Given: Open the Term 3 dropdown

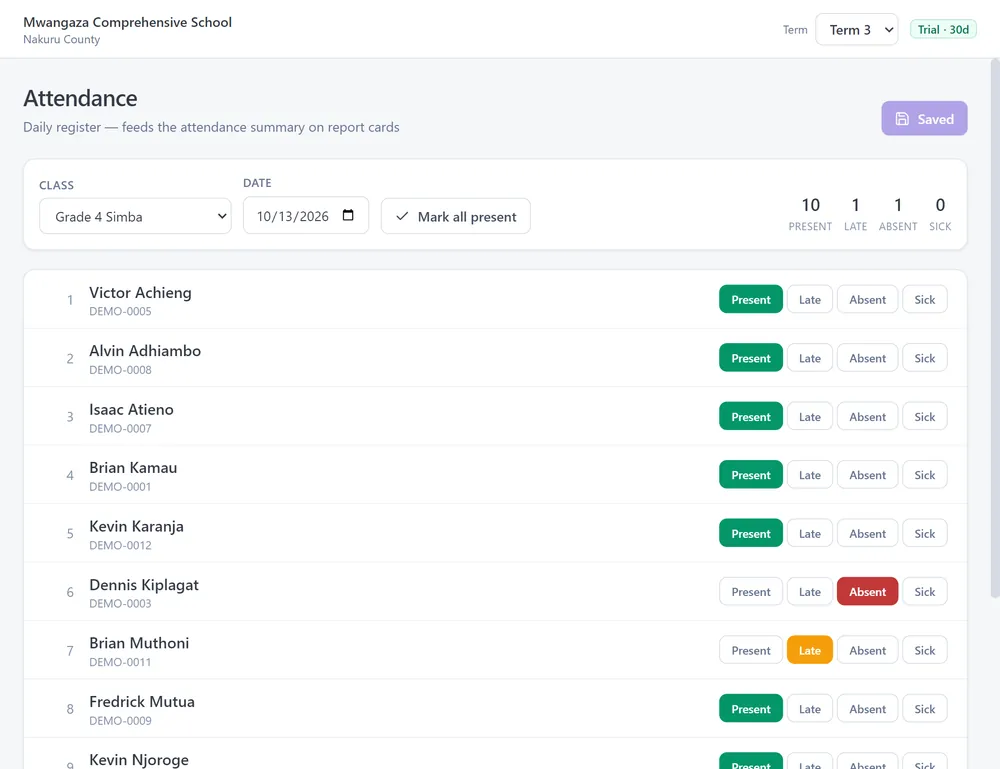Looking at the screenshot, I should 857,30.
